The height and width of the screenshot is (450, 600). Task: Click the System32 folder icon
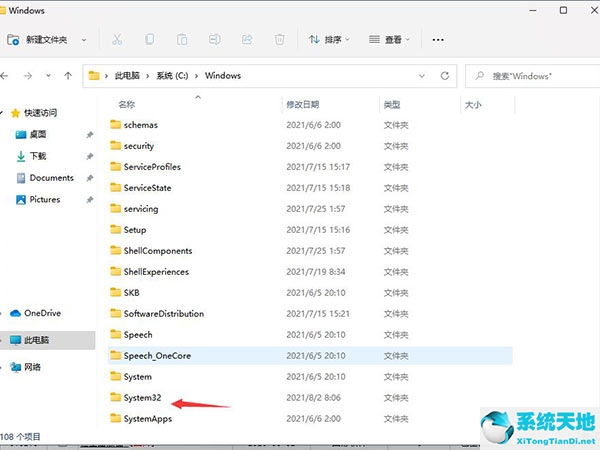[116, 397]
